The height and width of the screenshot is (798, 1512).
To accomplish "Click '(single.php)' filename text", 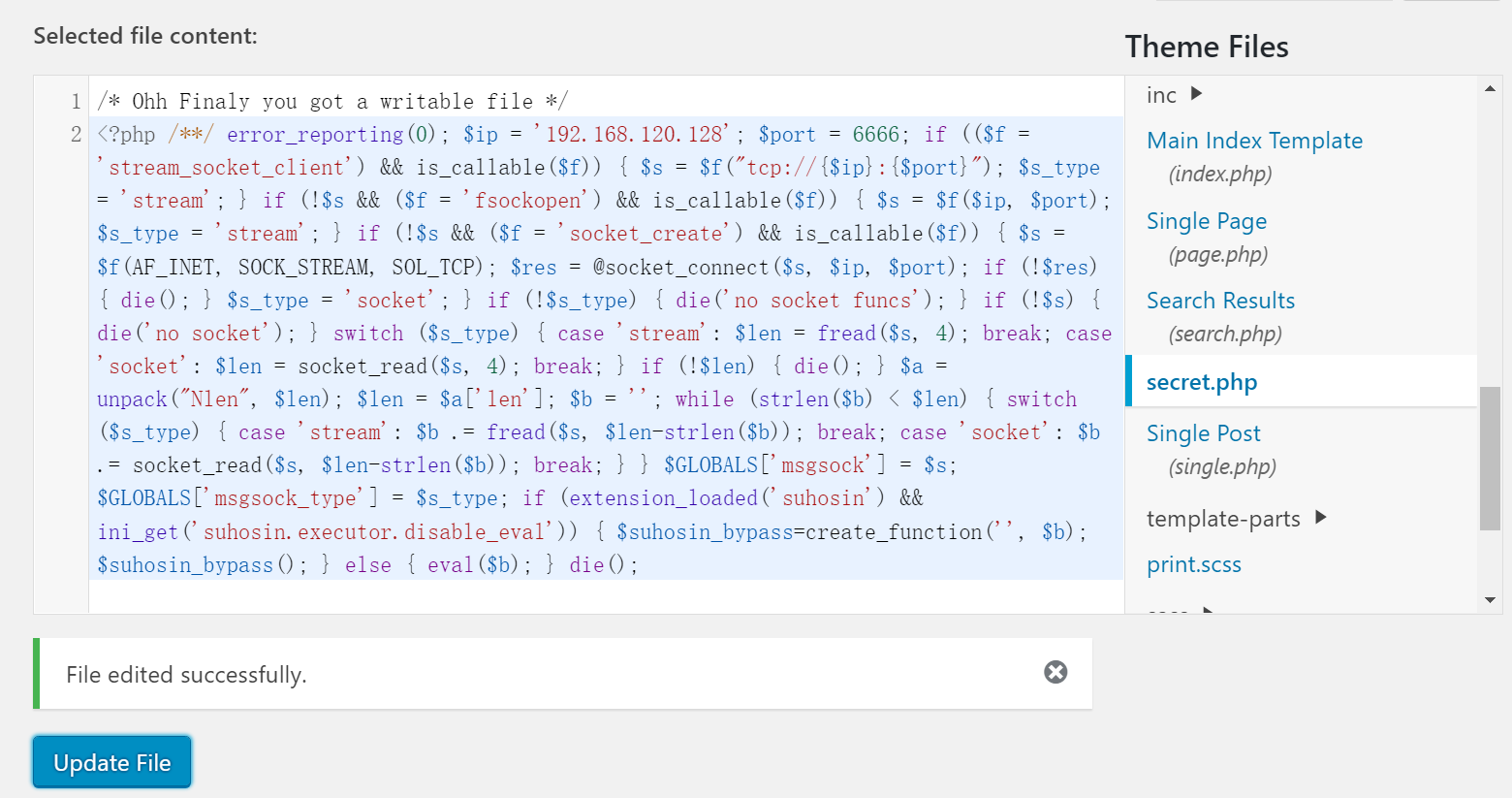I will tap(1222, 467).
